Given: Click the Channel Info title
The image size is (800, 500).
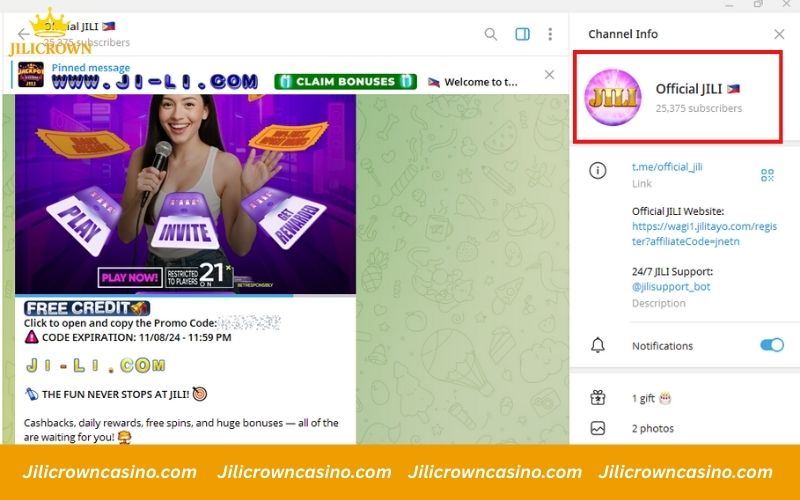Looking at the screenshot, I should [x=622, y=34].
